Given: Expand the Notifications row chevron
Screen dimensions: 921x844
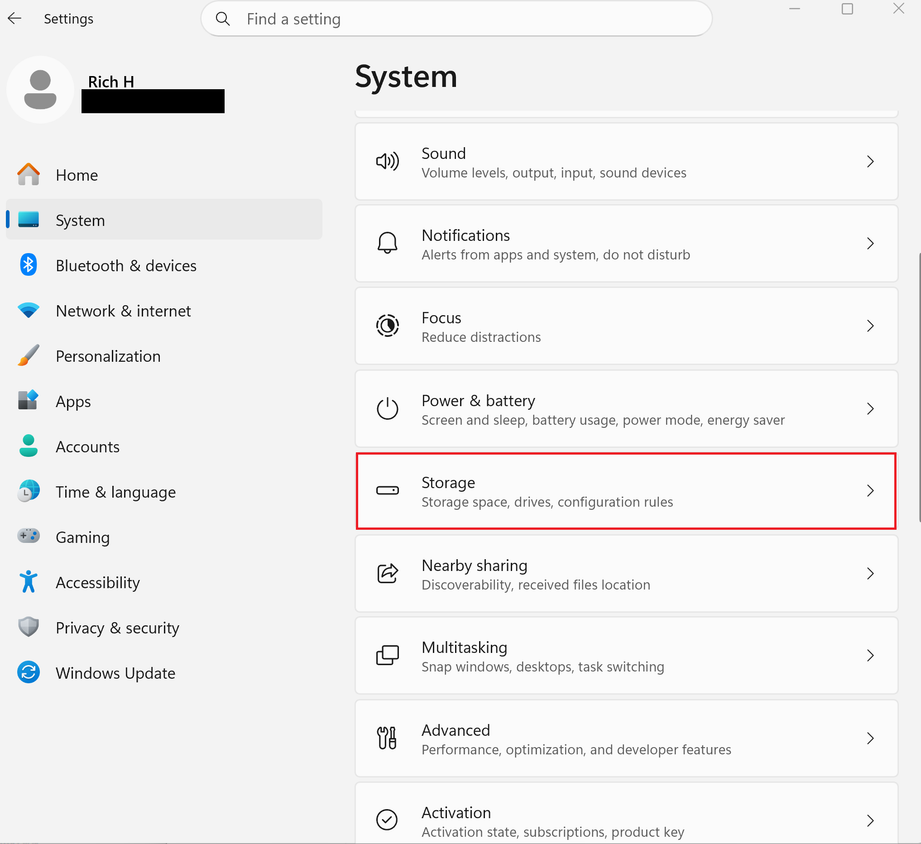Looking at the screenshot, I should (x=870, y=243).
